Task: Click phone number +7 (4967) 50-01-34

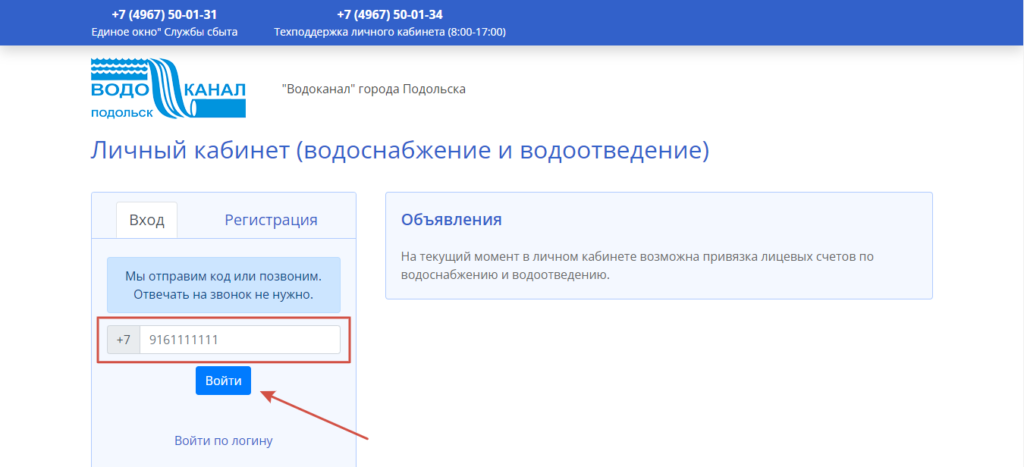Action: pyautogui.click(x=390, y=15)
